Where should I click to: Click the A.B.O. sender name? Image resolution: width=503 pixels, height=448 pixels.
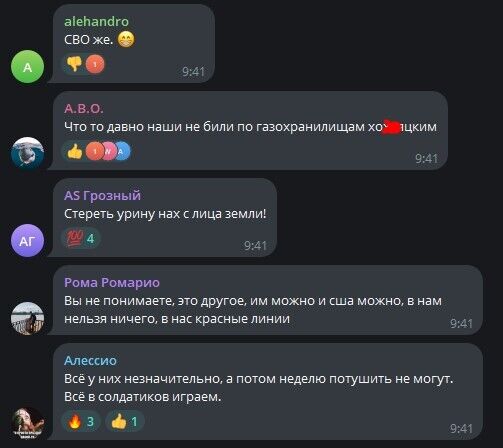click(84, 109)
